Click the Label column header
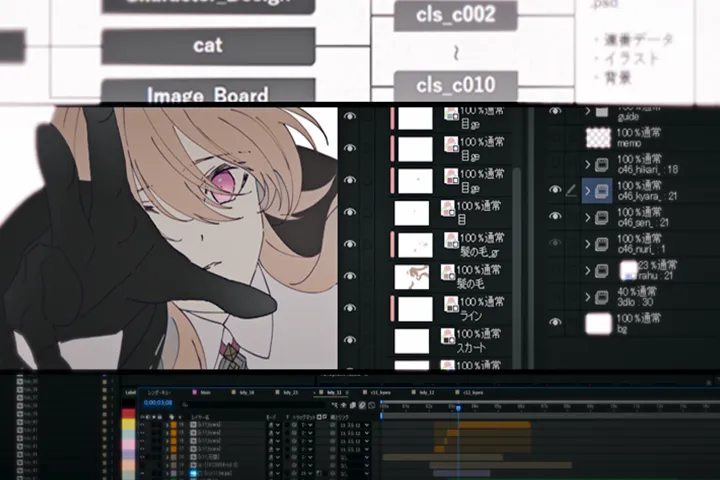 tap(131, 393)
